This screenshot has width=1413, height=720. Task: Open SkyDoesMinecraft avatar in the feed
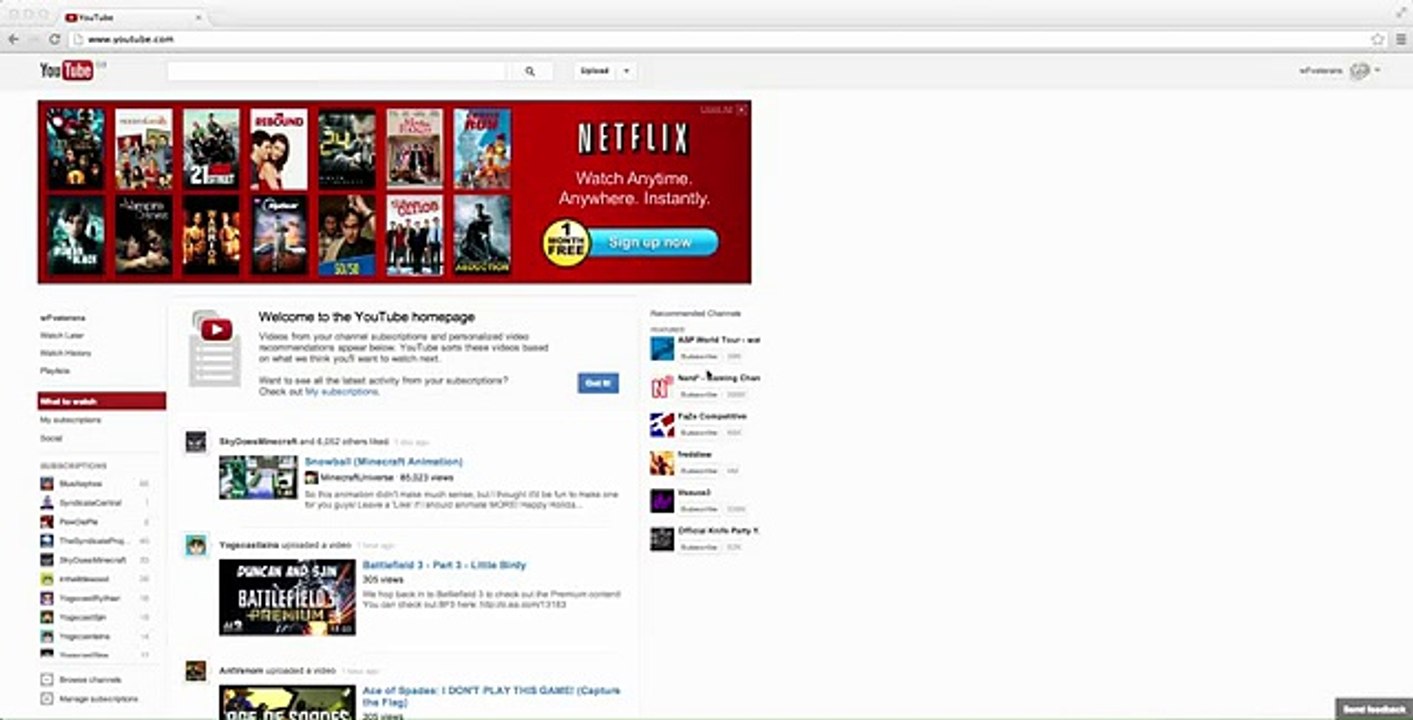point(196,442)
